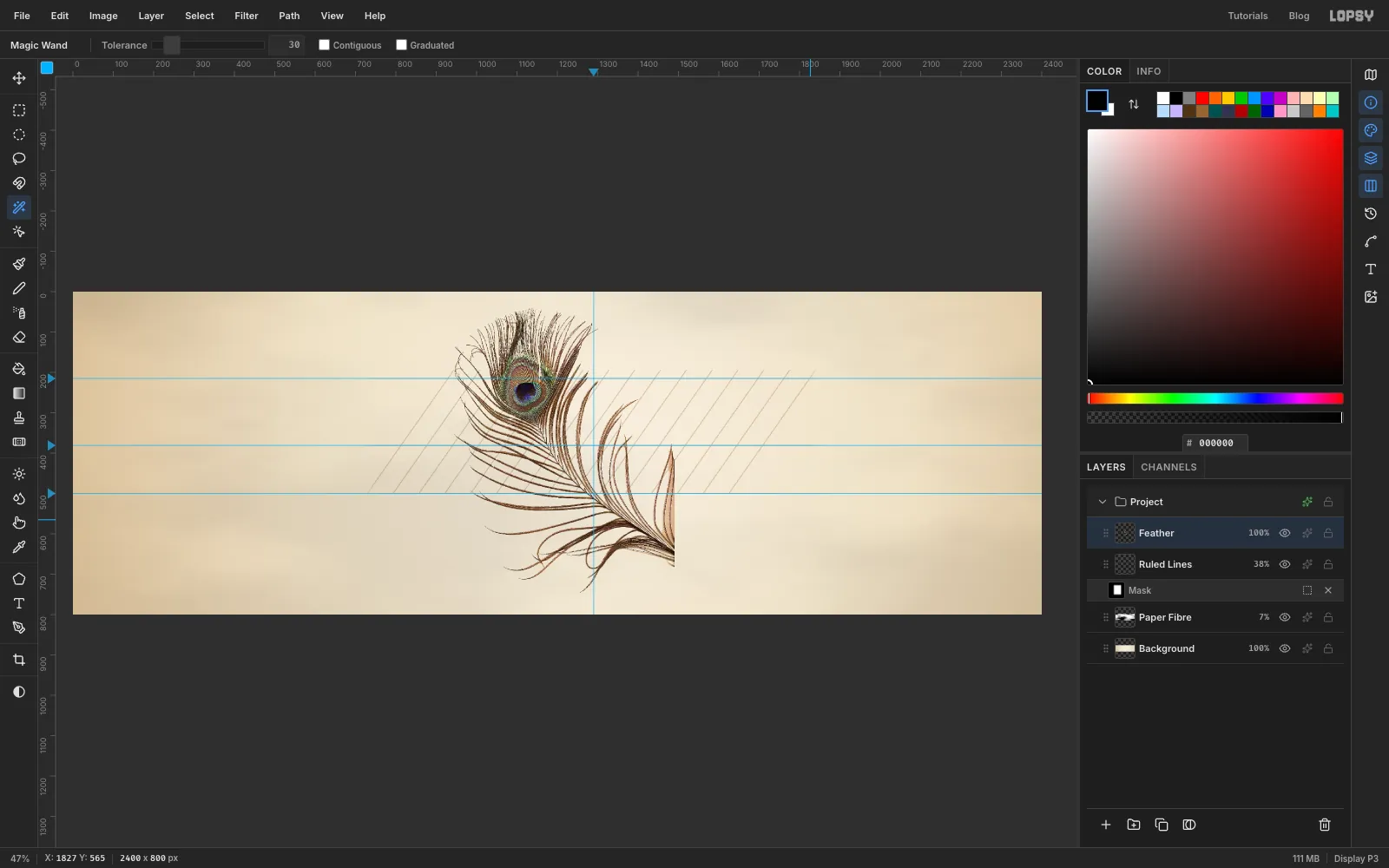
Task: Remove the Ruled Lines mask
Action: point(1328,590)
